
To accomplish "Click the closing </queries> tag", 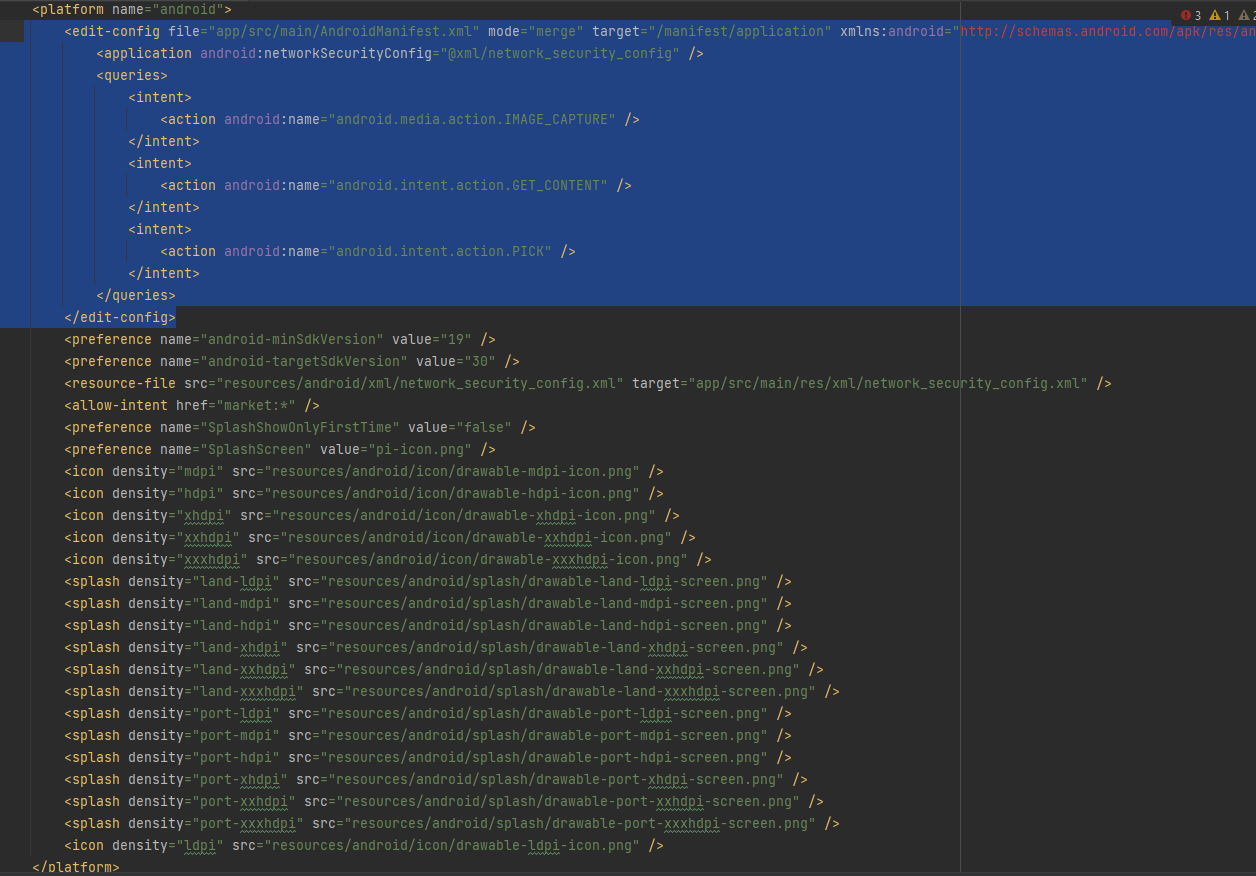I will (136, 295).
